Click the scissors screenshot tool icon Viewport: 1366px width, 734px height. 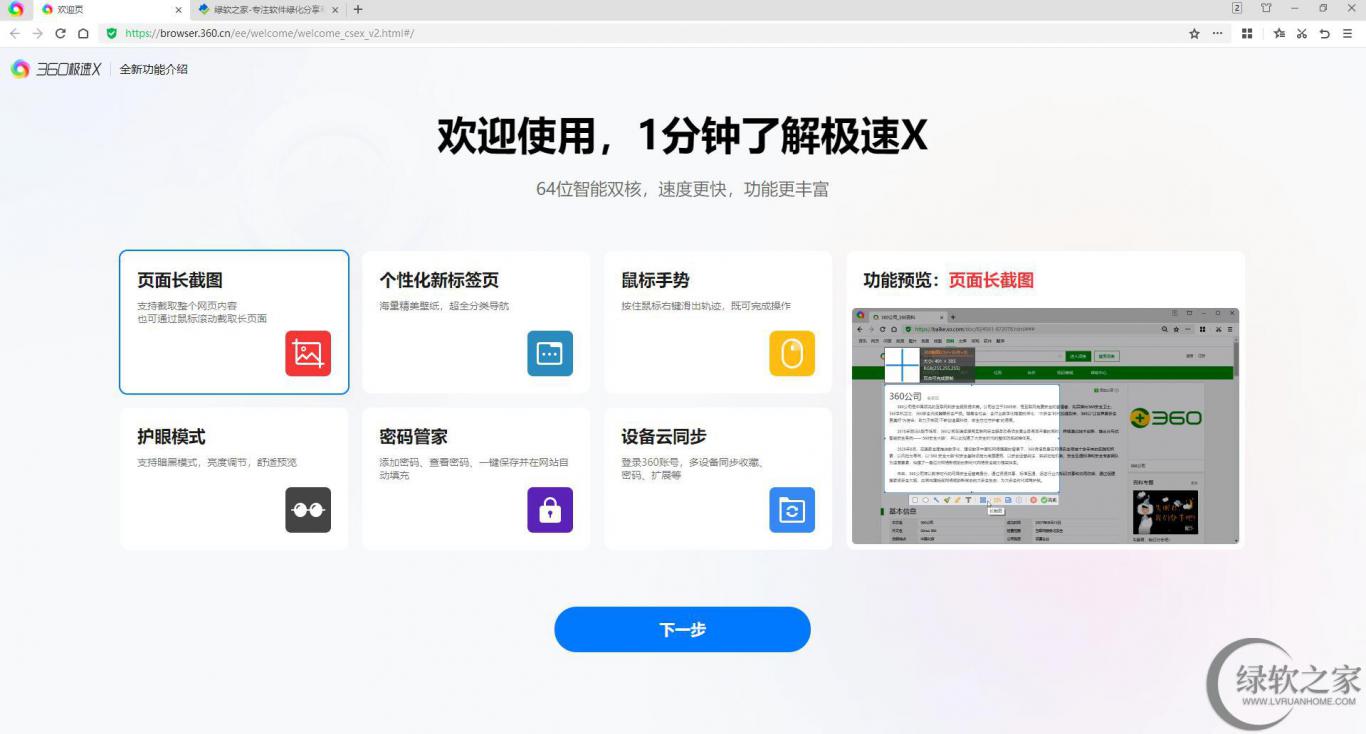[1301, 33]
